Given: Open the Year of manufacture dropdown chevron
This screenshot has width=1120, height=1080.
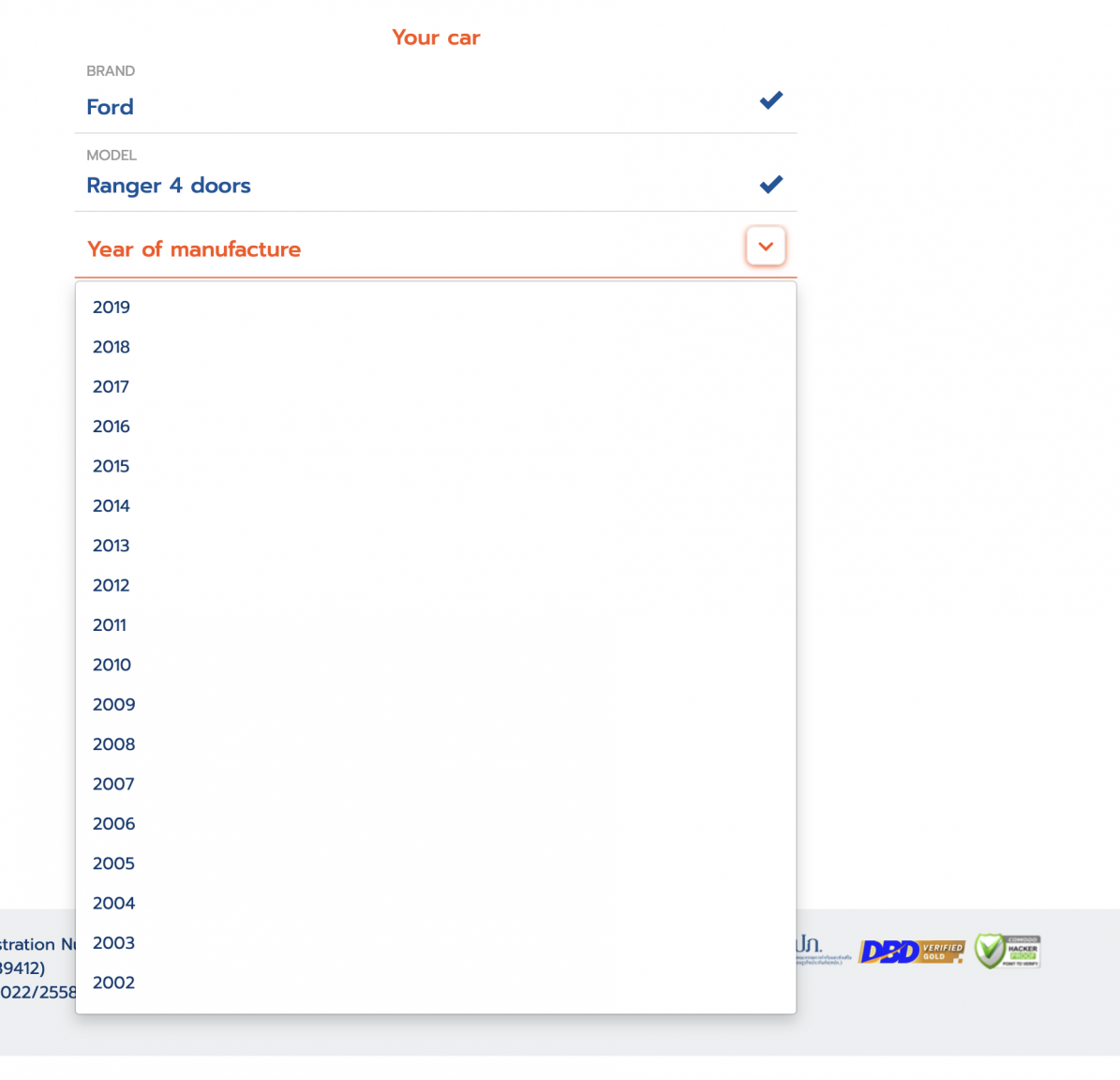Looking at the screenshot, I should coord(765,247).
